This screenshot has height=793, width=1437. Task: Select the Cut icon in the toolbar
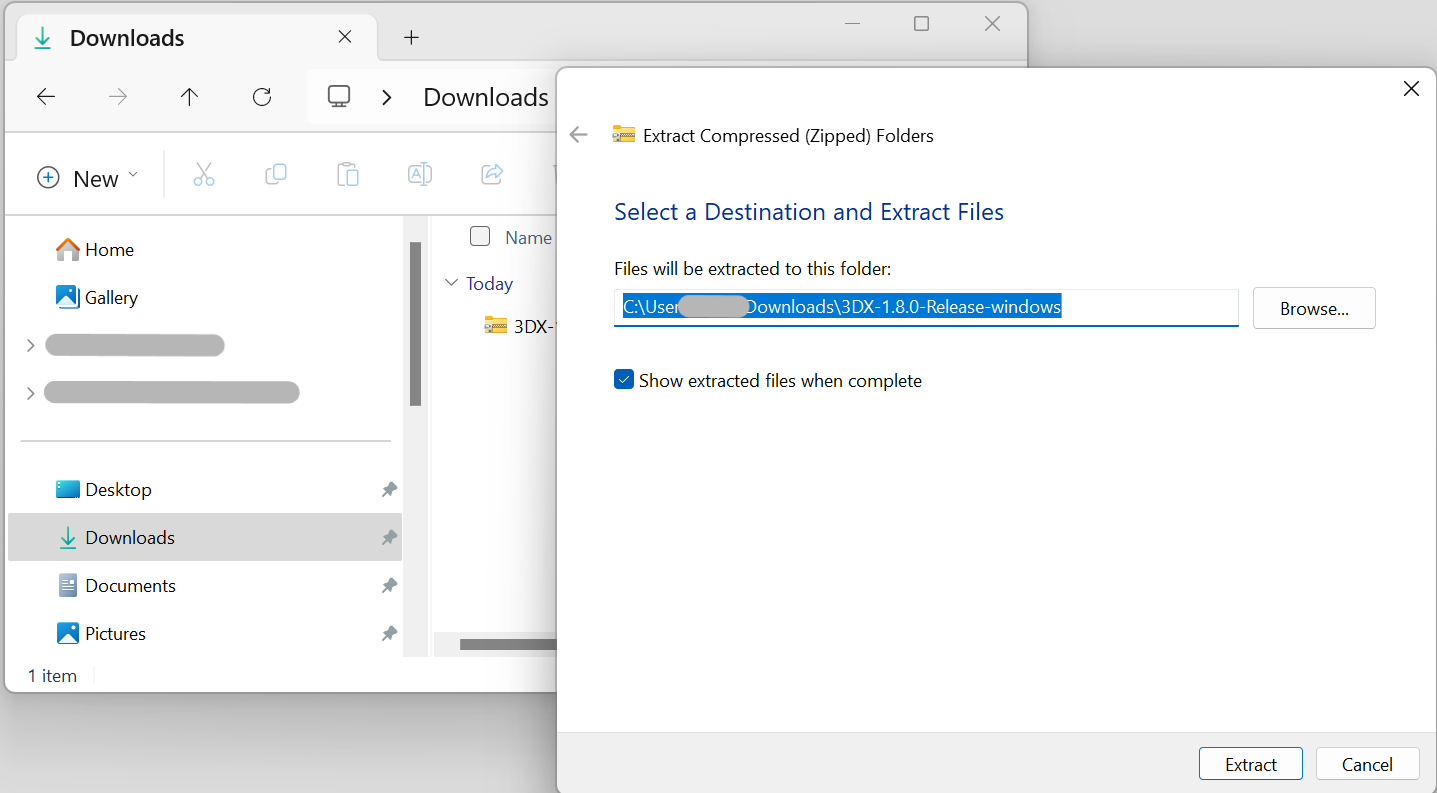[x=204, y=174]
